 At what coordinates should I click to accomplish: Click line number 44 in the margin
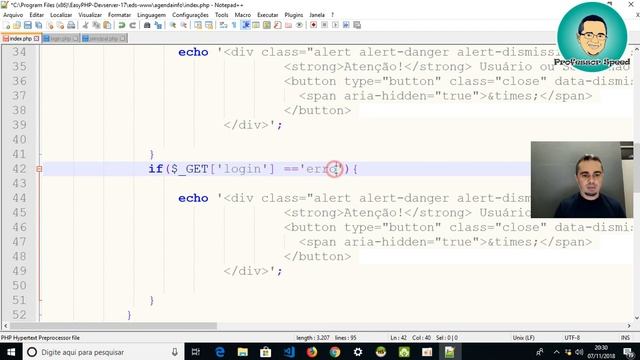(x=19, y=198)
